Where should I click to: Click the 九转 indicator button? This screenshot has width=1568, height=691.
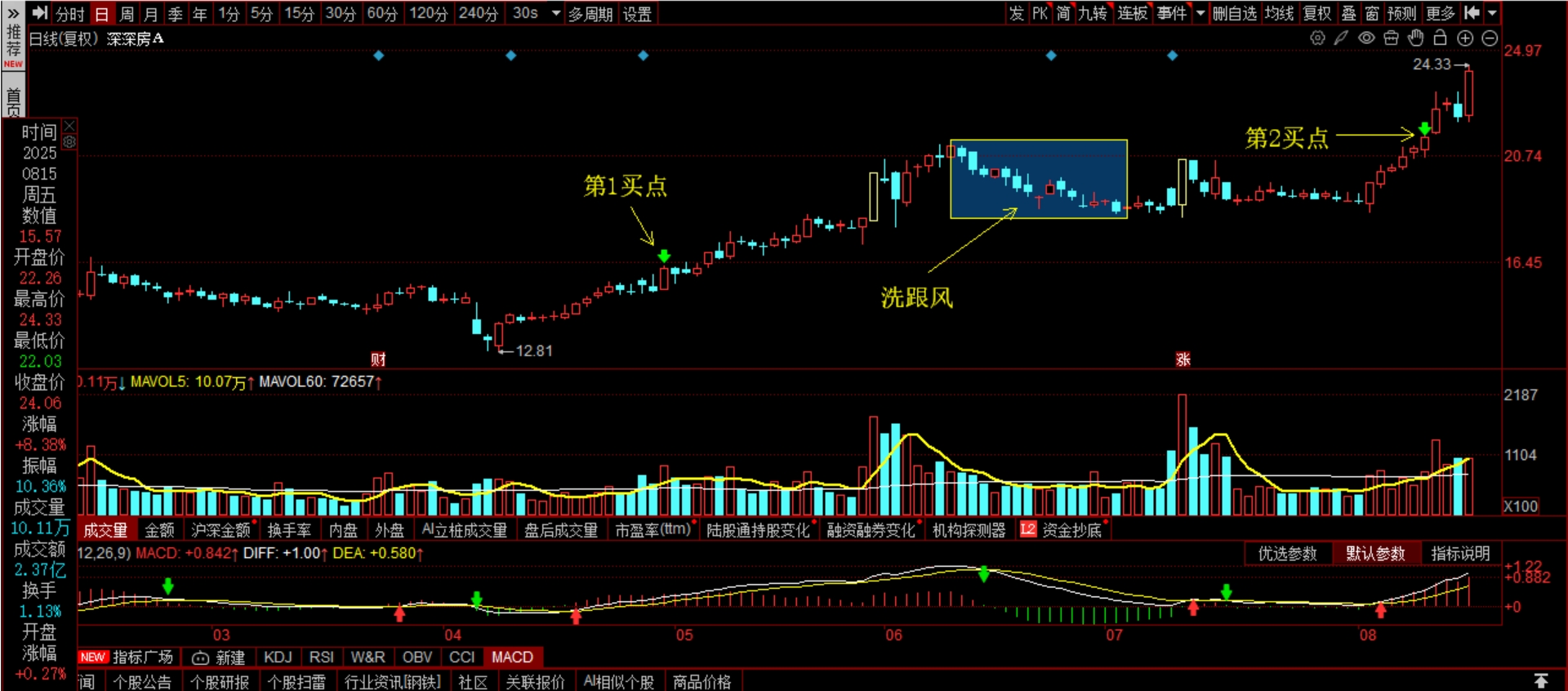tap(1093, 13)
